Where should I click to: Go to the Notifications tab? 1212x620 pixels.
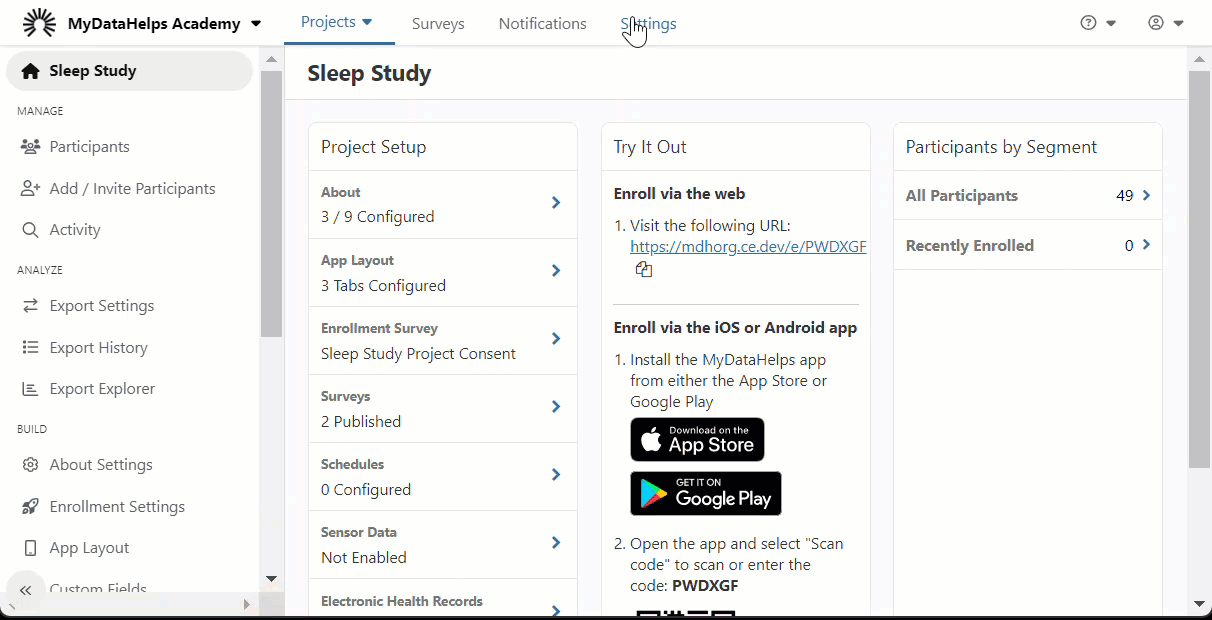click(543, 24)
